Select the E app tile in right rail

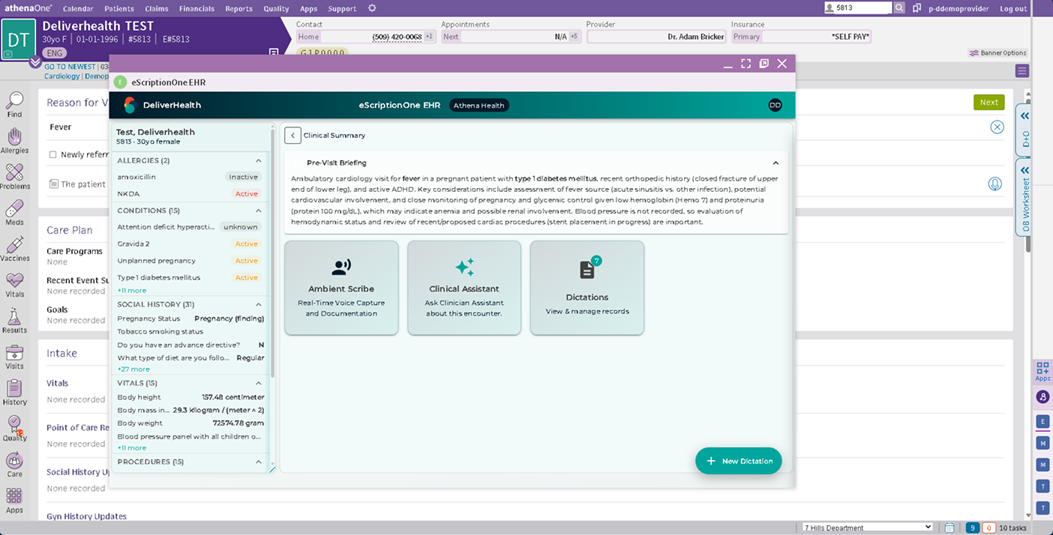(1042, 422)
